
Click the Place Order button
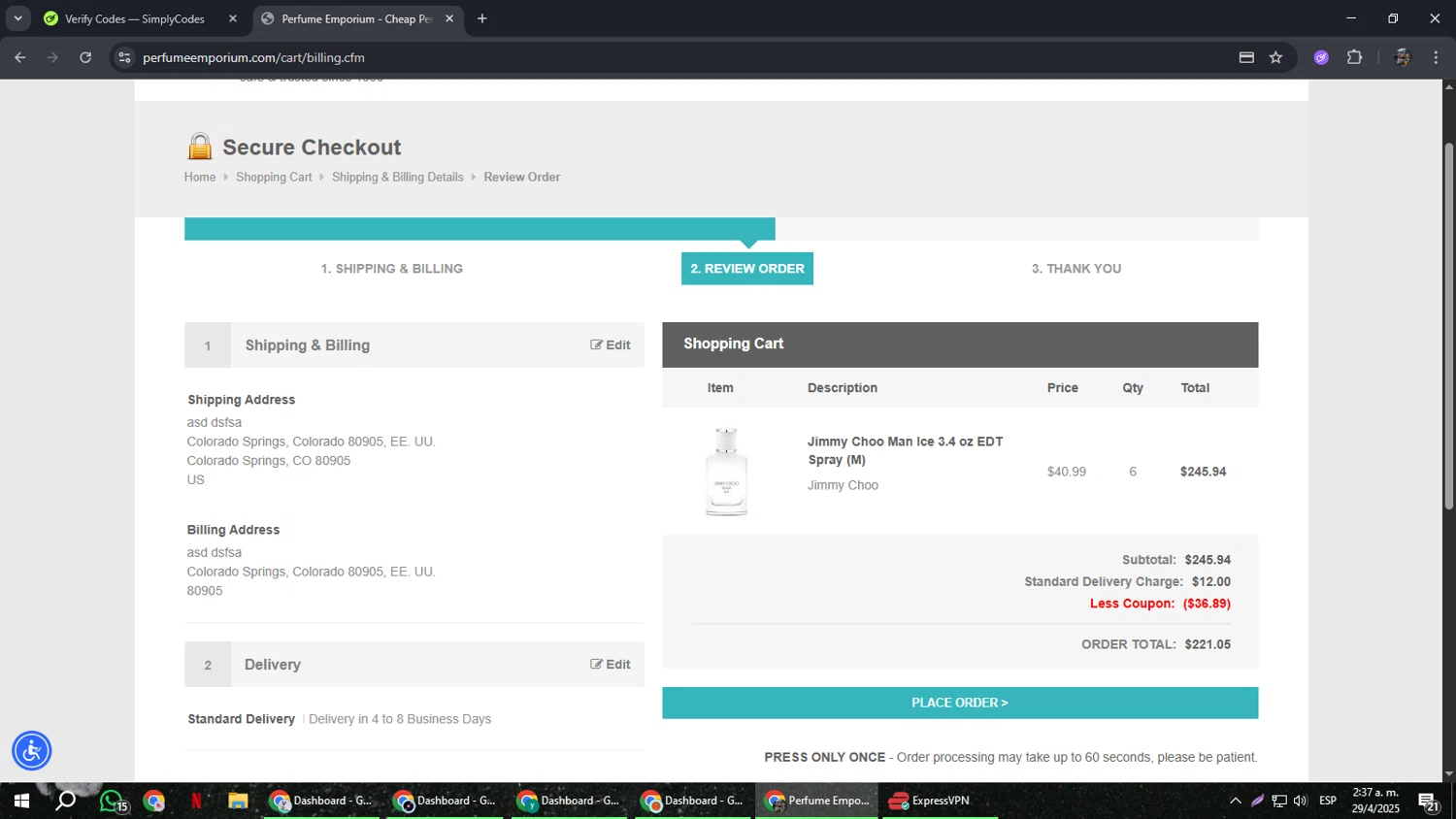click(x=960, y=703)
